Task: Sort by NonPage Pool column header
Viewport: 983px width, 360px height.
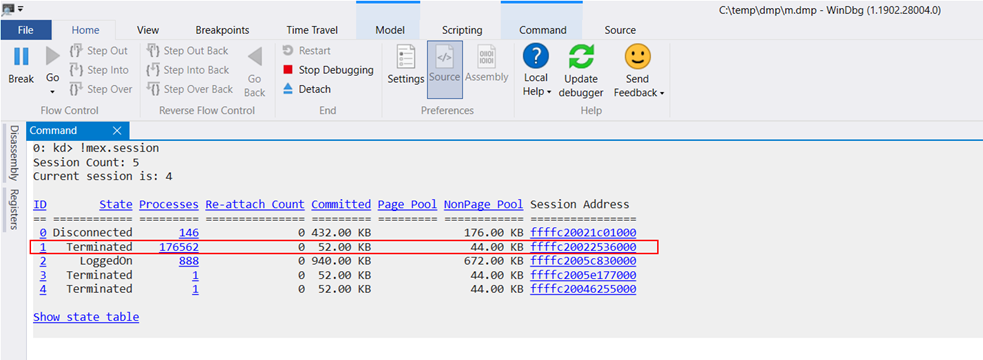Action: coord(483,204)
